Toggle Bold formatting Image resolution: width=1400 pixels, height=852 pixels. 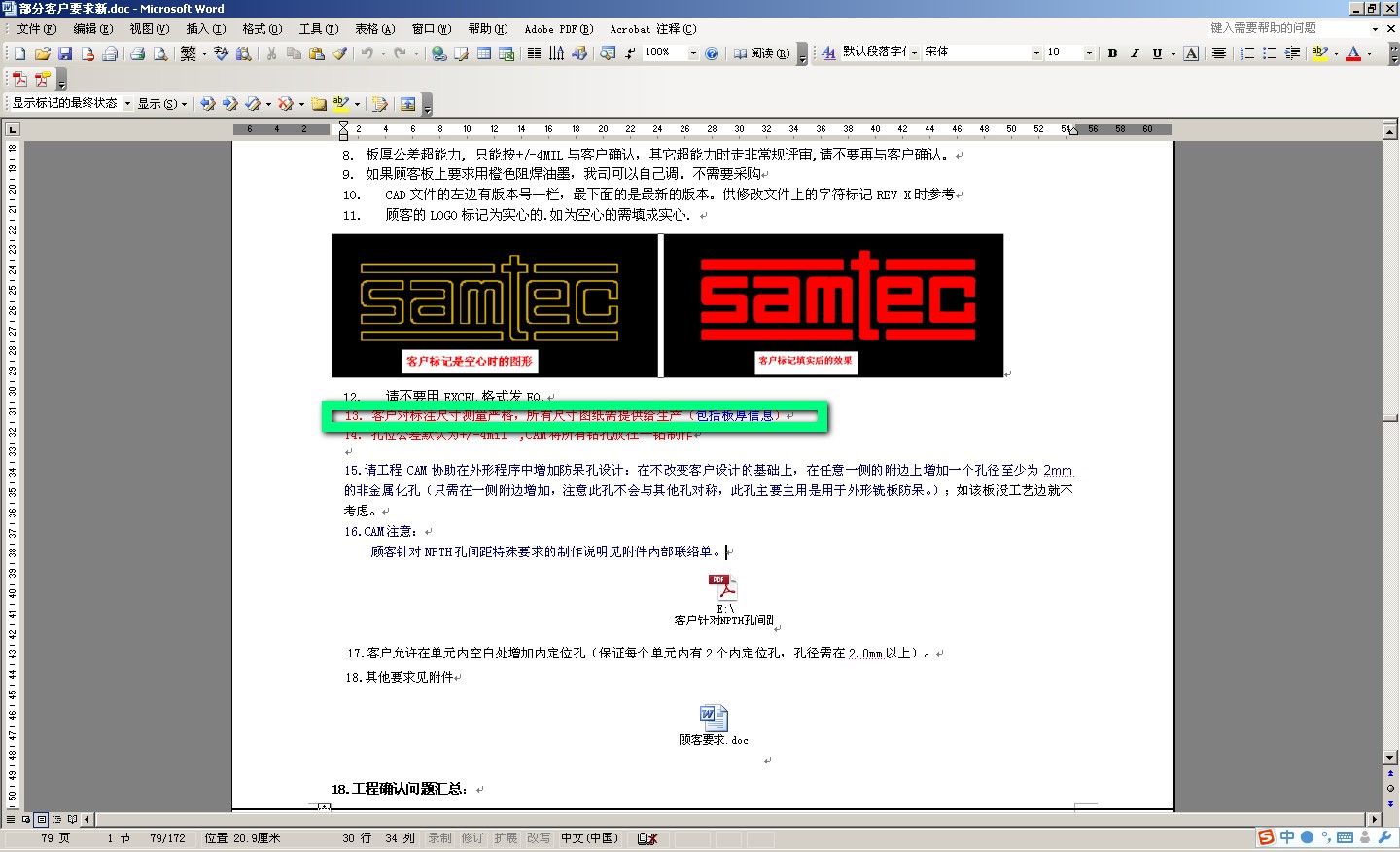[1112, 53]
